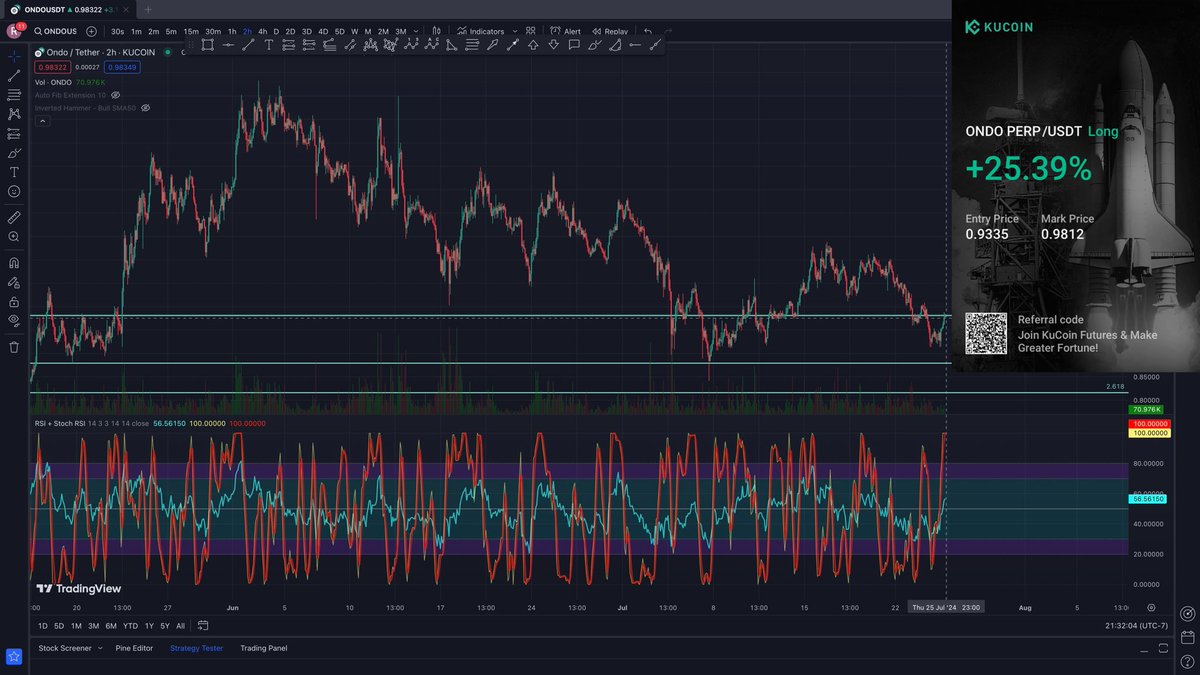Click the Alert button

[564, 31]
